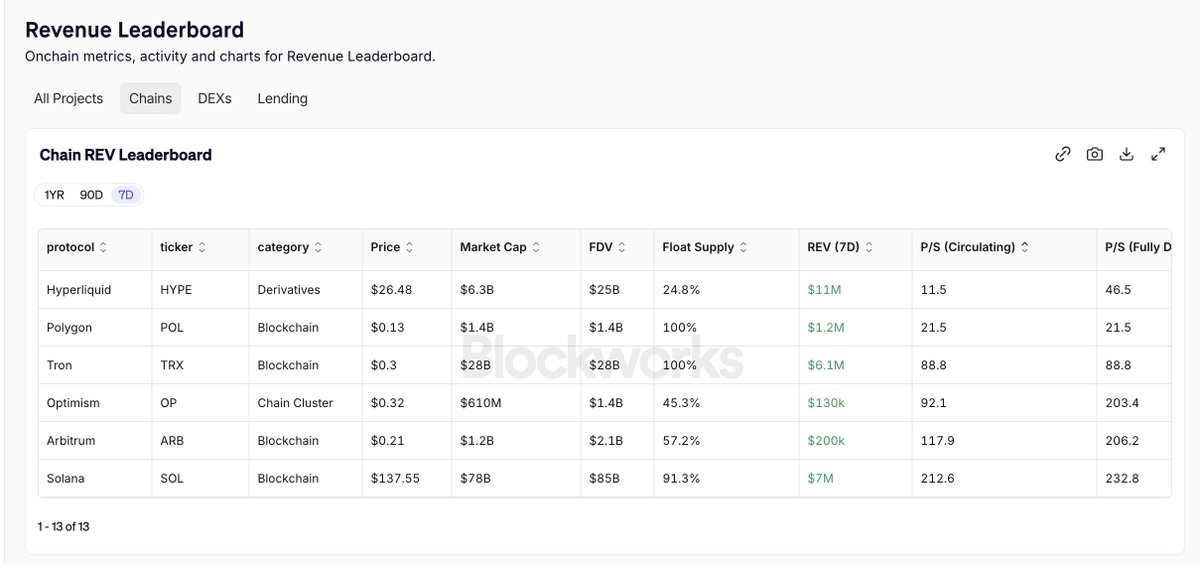
Task: Select the 1YR time range
Action: click(54, 195)
